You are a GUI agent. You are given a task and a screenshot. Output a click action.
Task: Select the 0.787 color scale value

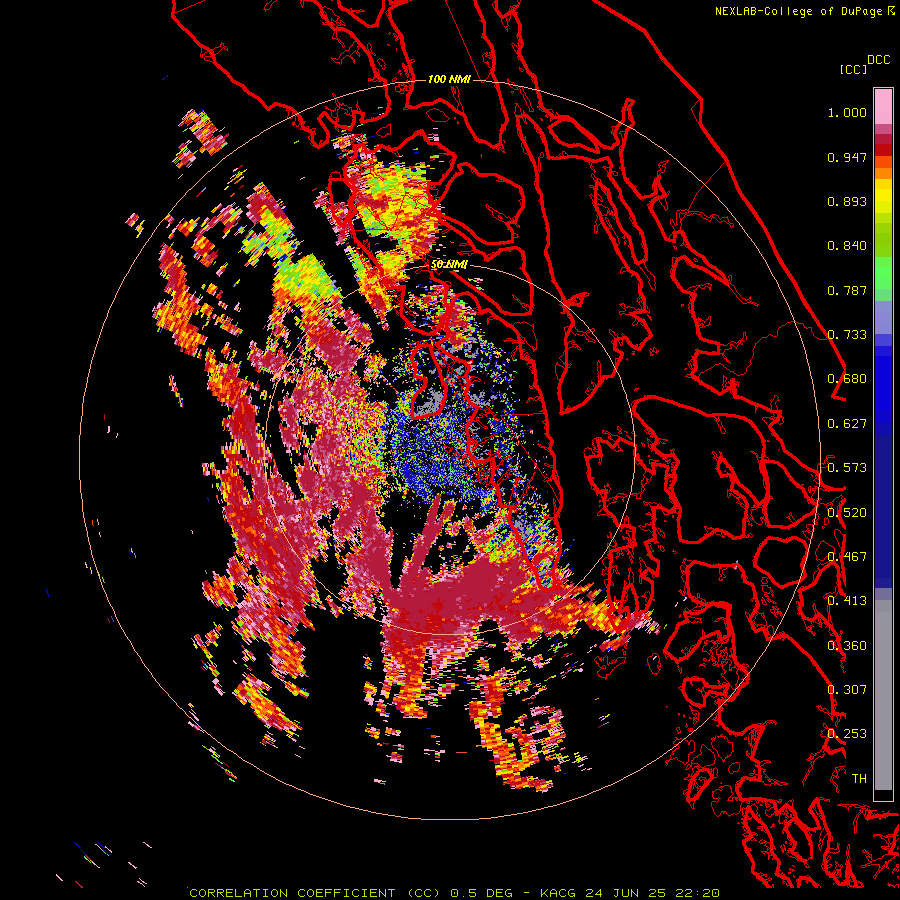click(847, 290)
